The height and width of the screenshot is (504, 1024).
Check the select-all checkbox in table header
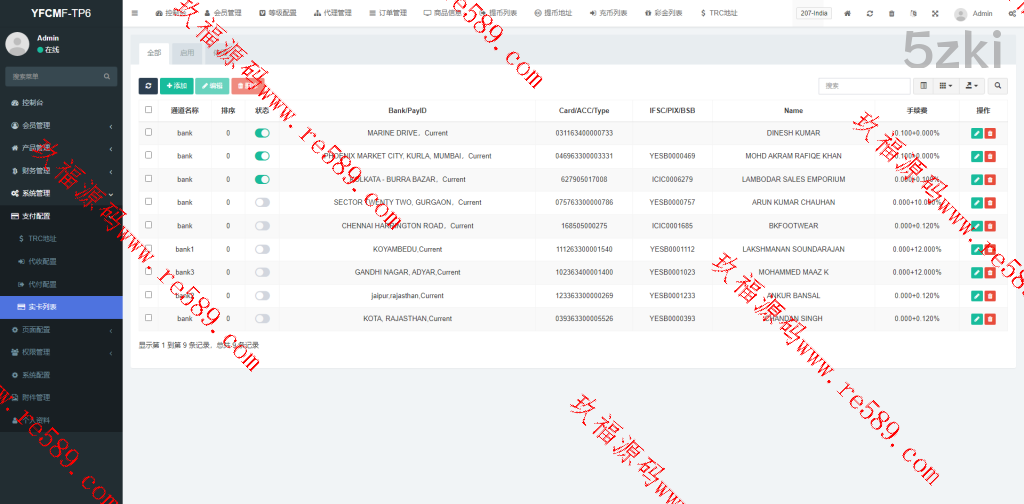pos(149,110)
